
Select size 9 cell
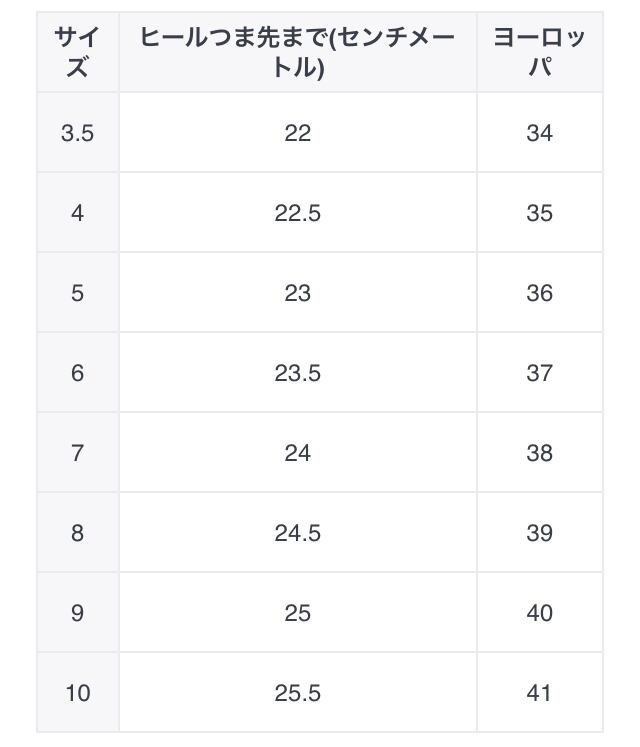click(77, 613)
